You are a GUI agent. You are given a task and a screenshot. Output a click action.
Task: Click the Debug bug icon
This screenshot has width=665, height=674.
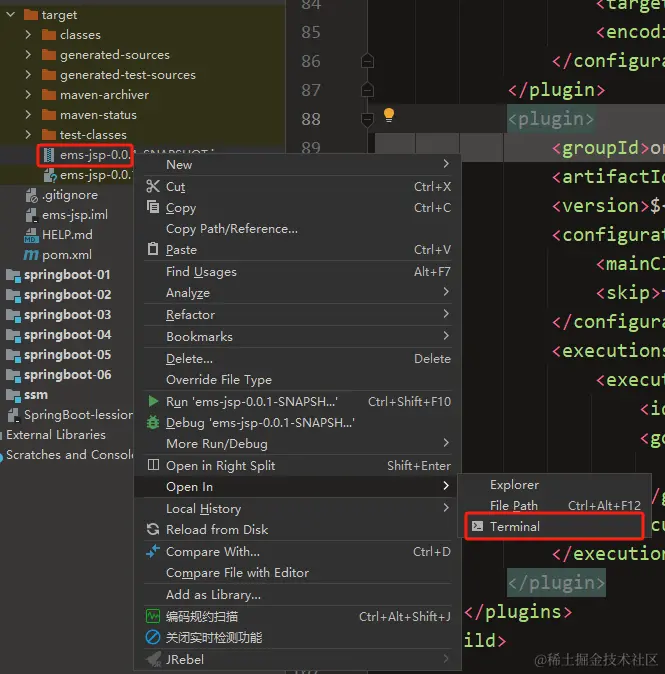pyautogui.click(x=153, y=422)
